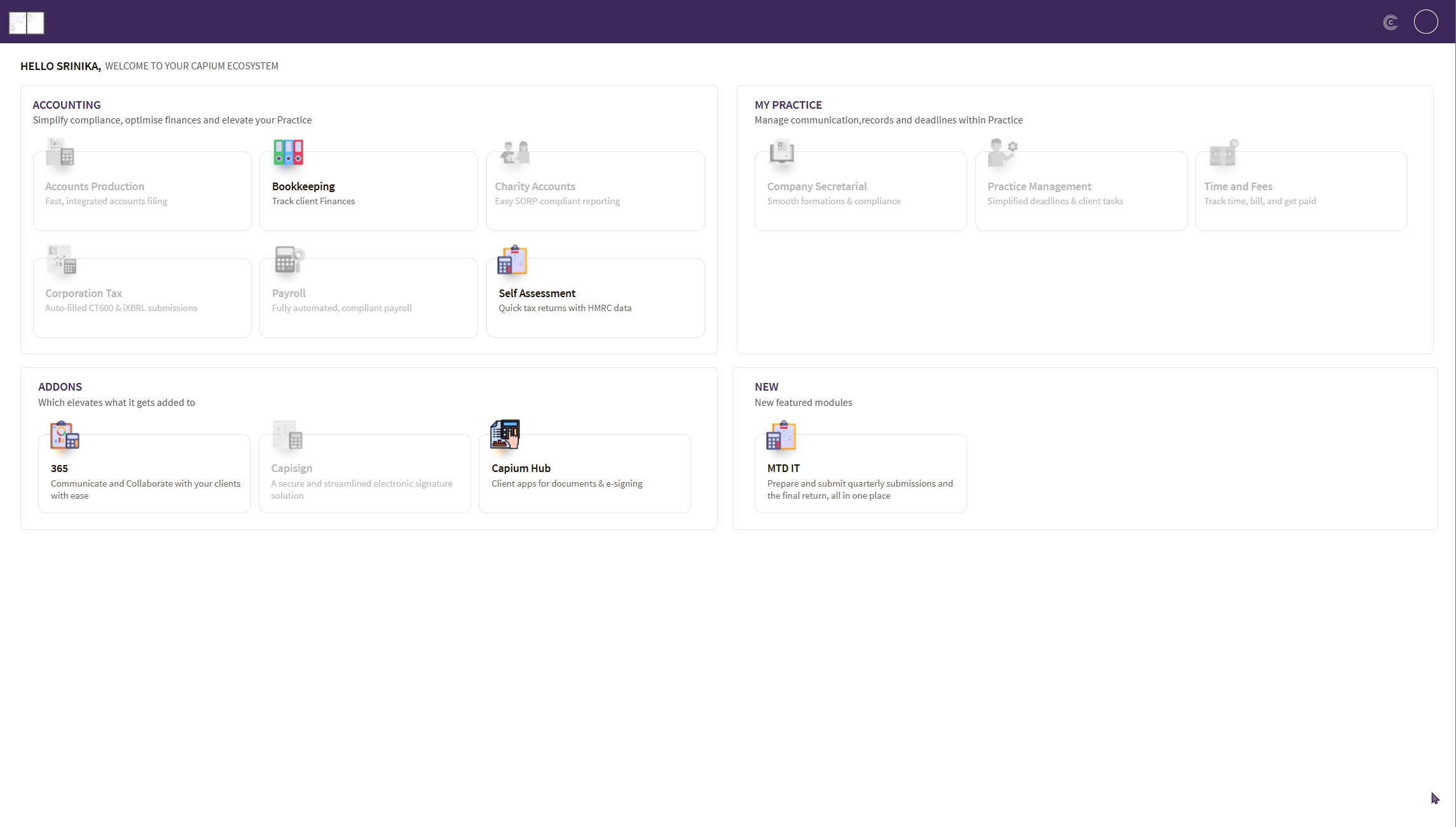The image size is (1456, 827).
Task: Open the 365 addon title
Action: point(59,468)
